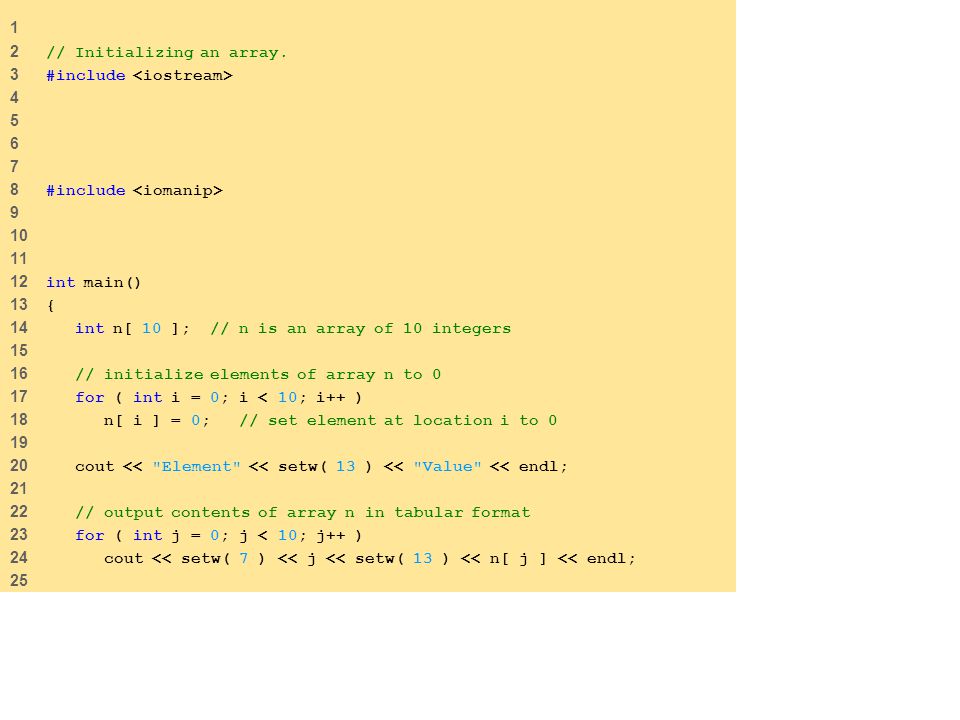The width and height of the screenshot is (960, 720).
Task: Click the 'int n[ 10 ];' declaration
Action: pos(132,328)
